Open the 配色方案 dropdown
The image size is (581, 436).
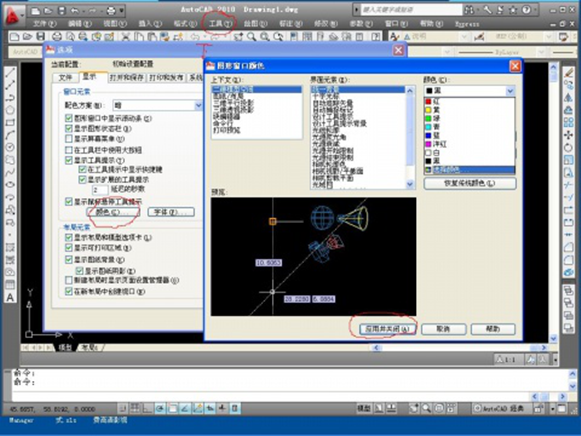158,106
